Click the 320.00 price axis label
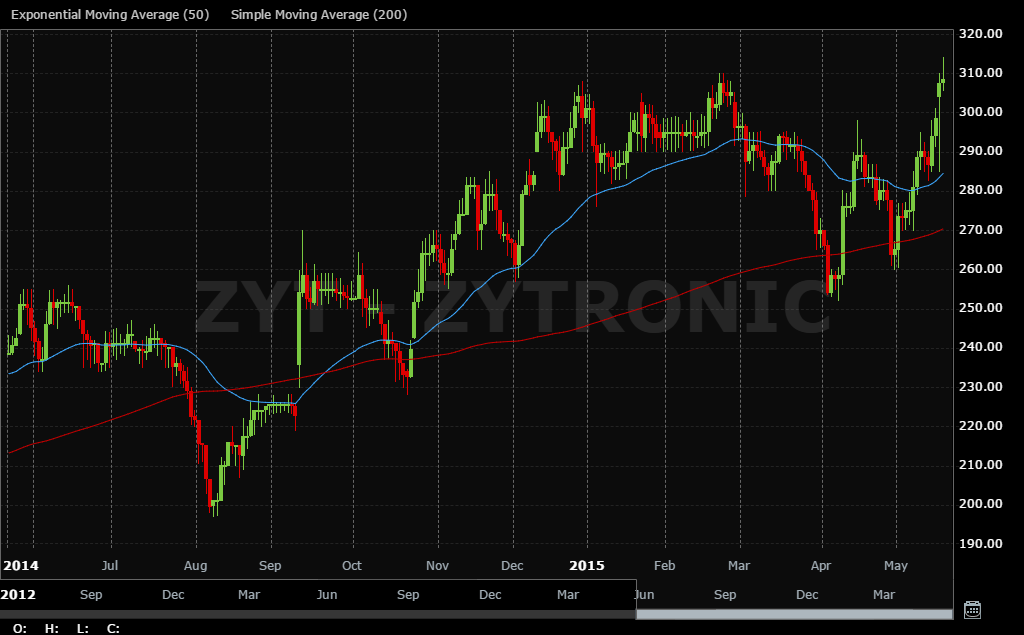 click(x=981, y=33)
